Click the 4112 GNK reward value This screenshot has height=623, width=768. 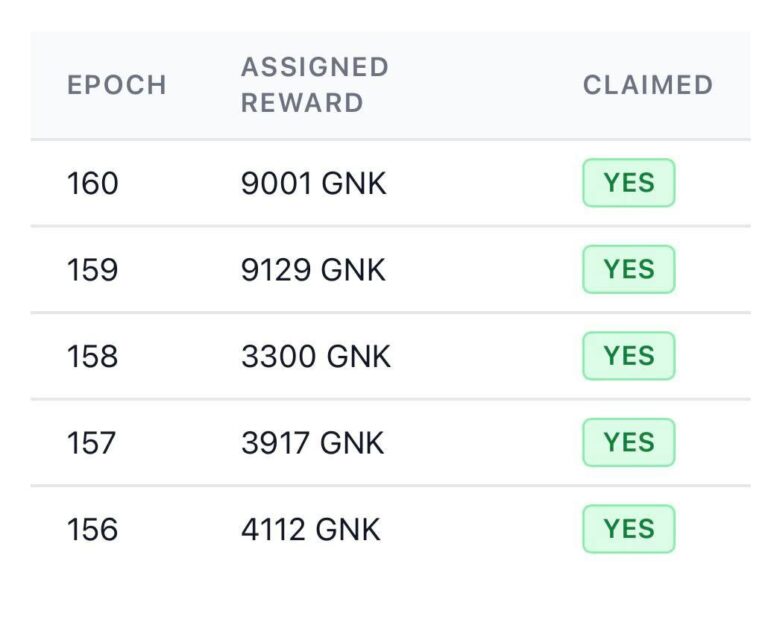pyautogui.click(x=310, y=529)
